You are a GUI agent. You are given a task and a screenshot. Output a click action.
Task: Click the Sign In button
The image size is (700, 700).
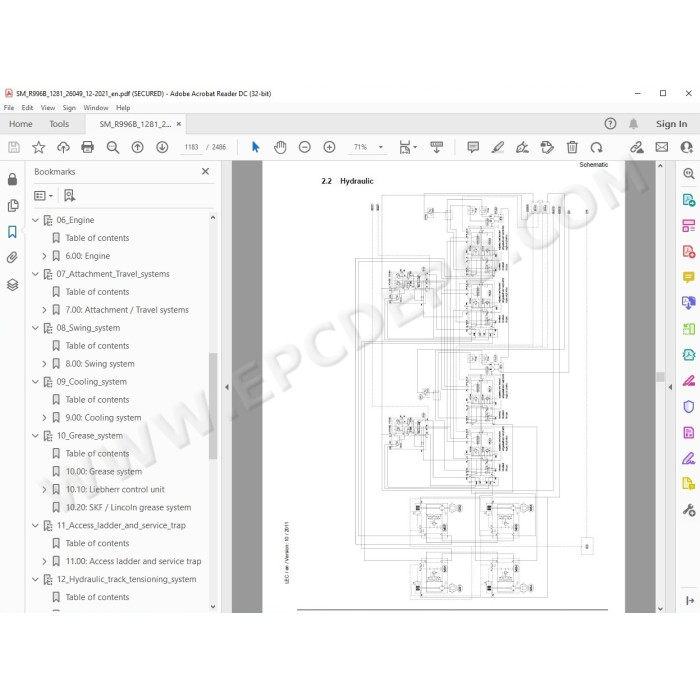[671, 124]
